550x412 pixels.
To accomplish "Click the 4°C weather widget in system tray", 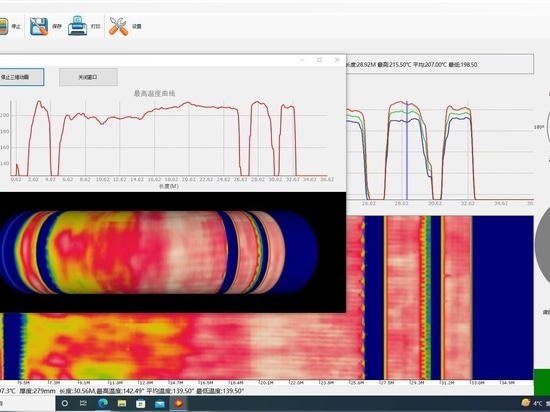I will tap(535, 403).
